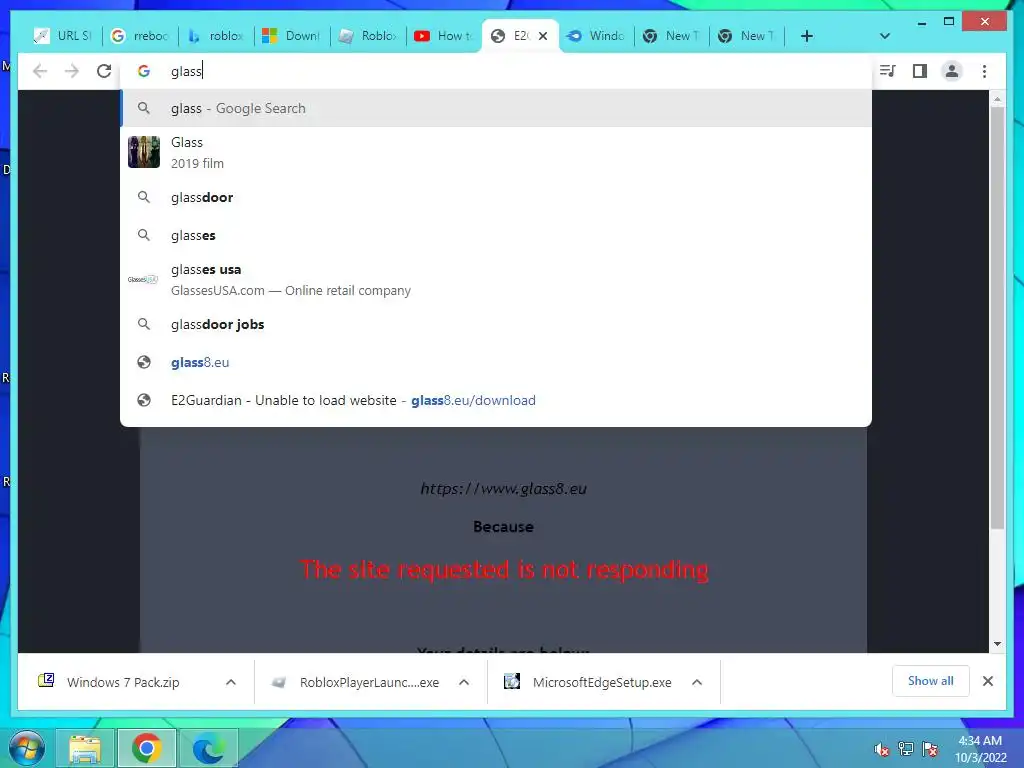The height and width of the screenshot is (768, 1024).
Task: Open the Chrome three-dot menu
Action: pyautogui.click(x=984, y=71)
